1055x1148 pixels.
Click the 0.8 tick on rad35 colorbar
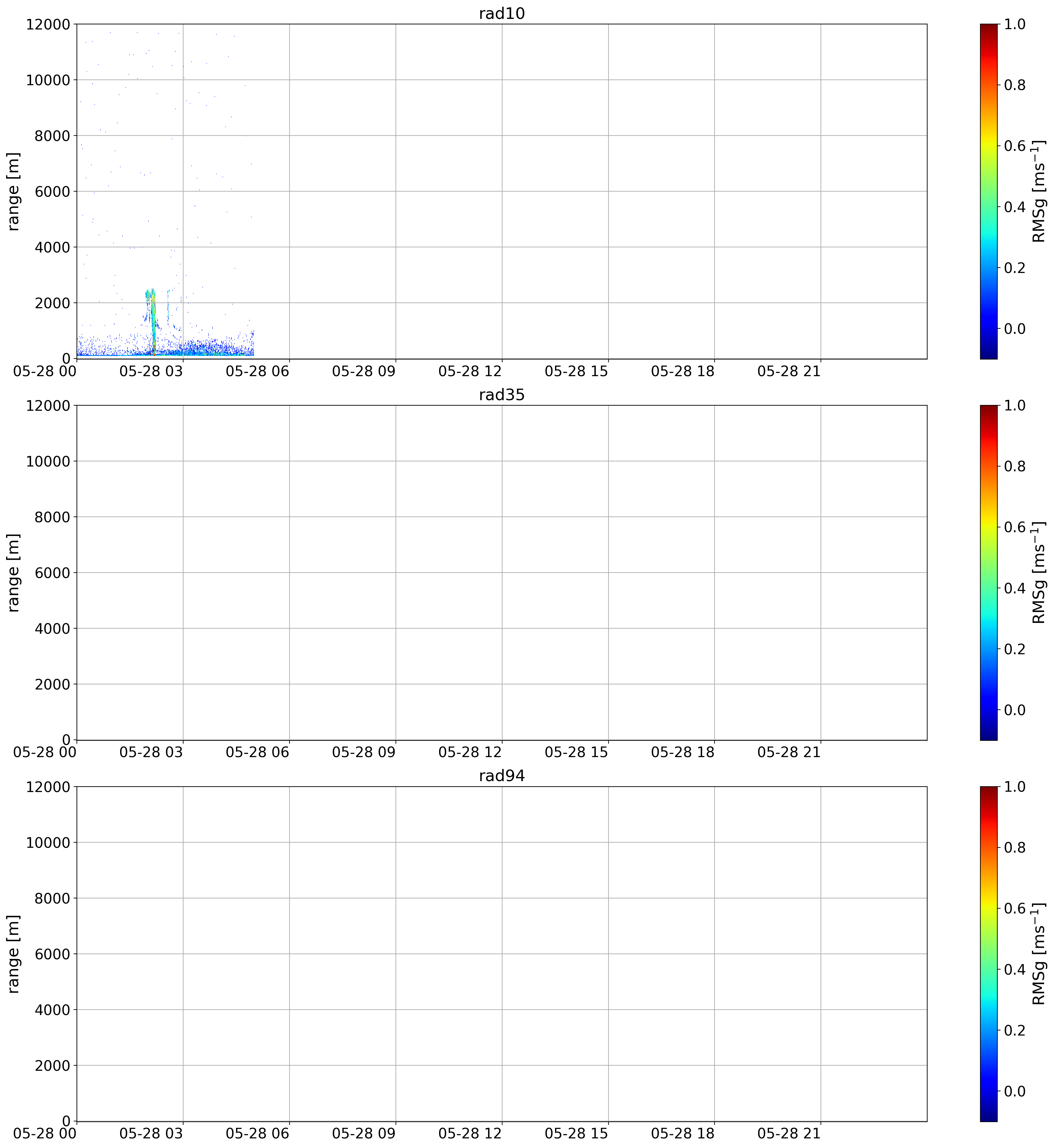coord(1014,467)
